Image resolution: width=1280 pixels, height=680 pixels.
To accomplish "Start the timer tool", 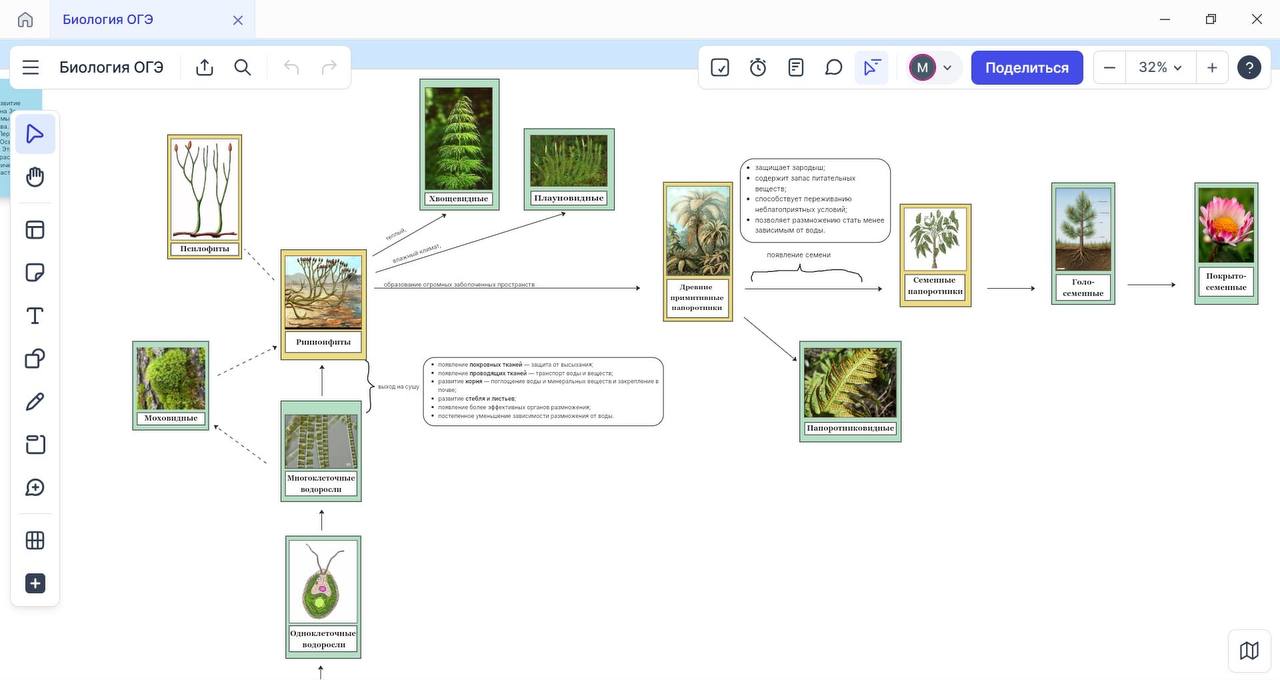I will [x=758, y=67].
